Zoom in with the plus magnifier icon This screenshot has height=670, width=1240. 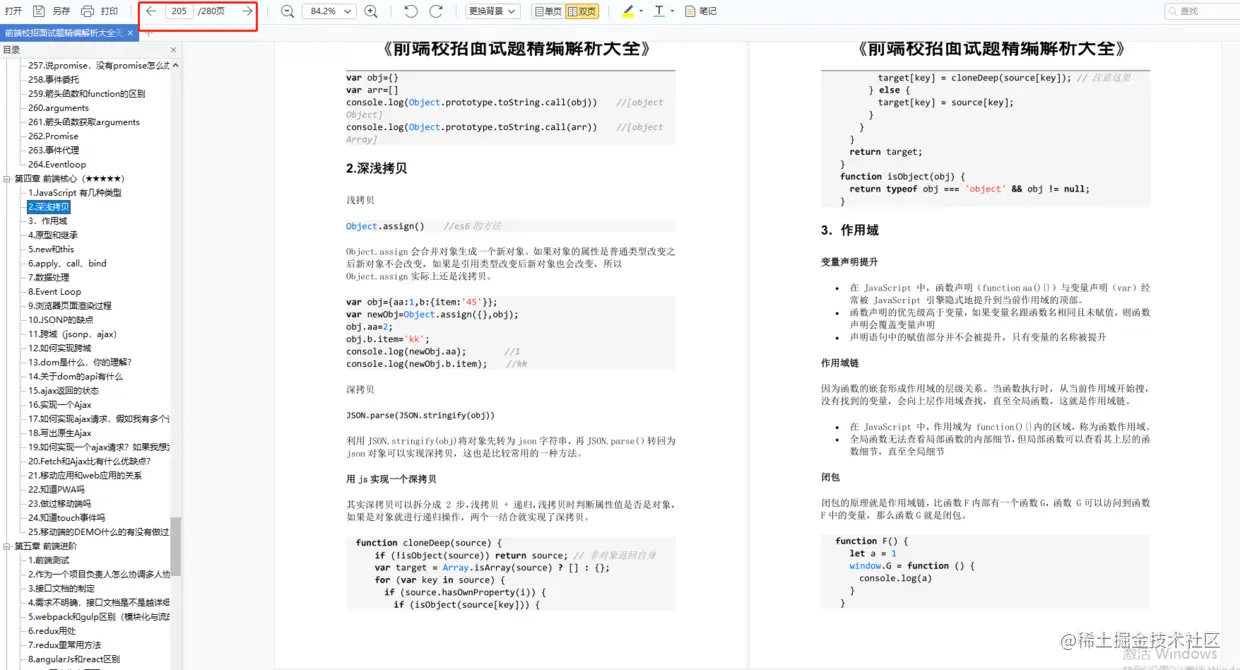371,11
